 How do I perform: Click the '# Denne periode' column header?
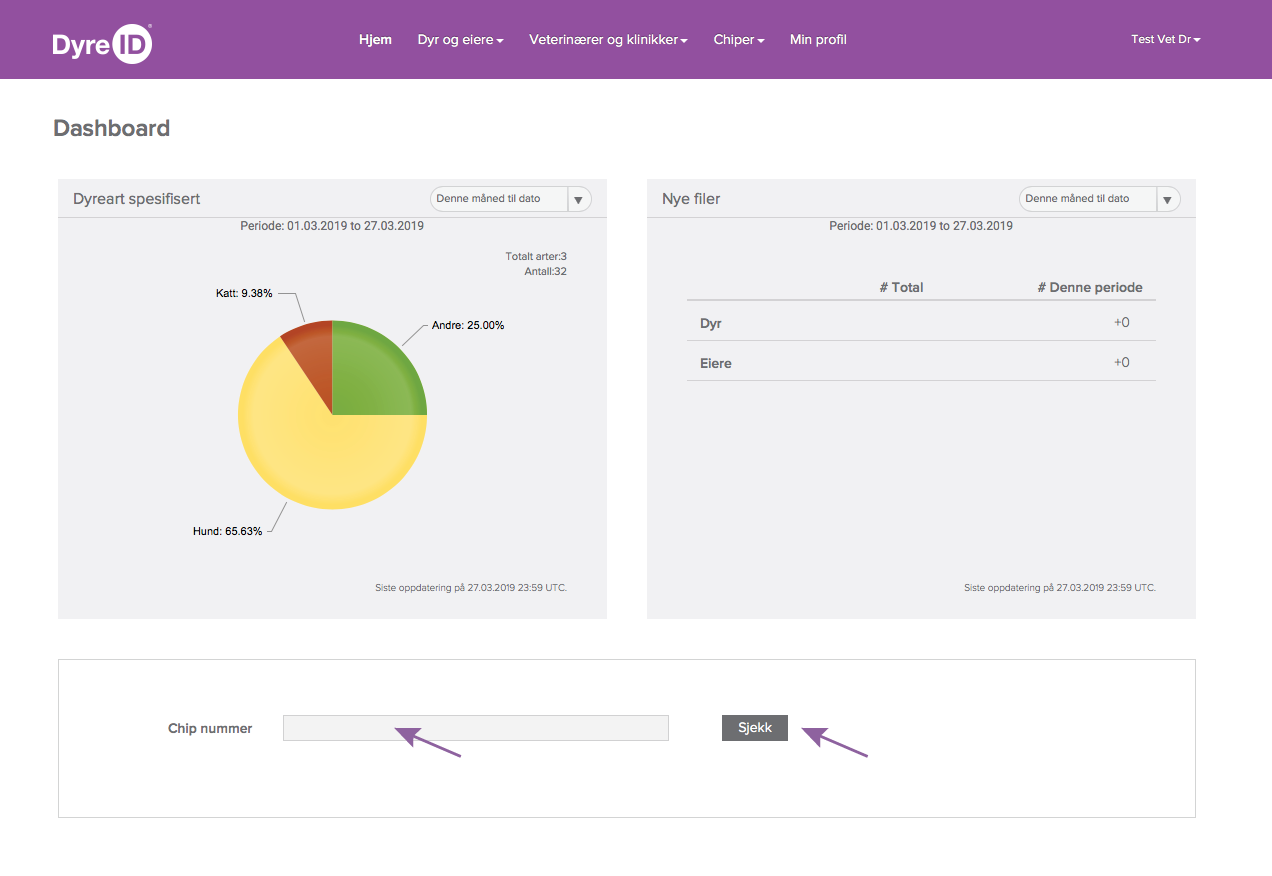click(x=1089, y=287)
